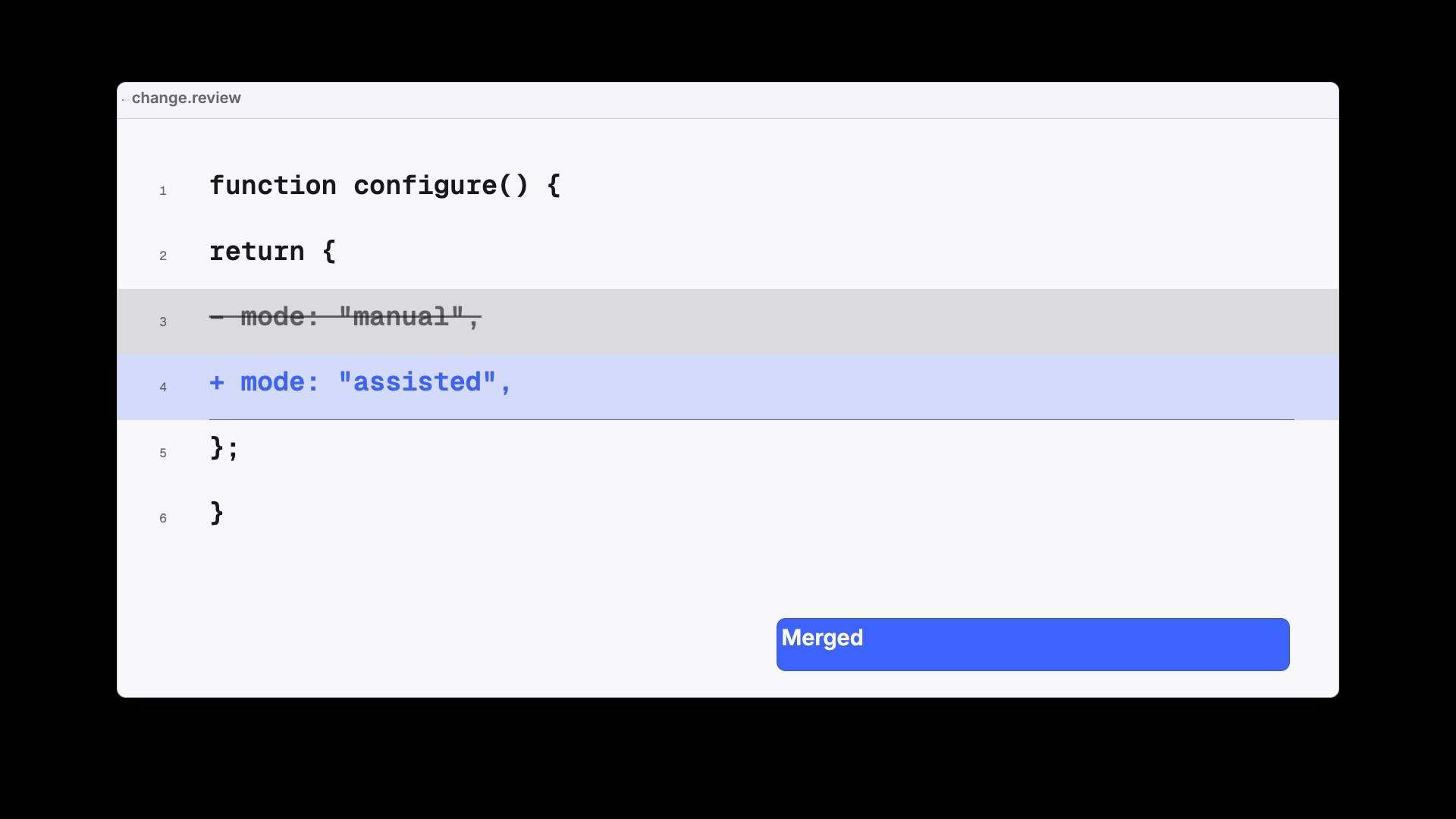This screenshot has height=819, width=1456.
Task: Click the word "mode:" in the removed line
Action: pos(281,317)
